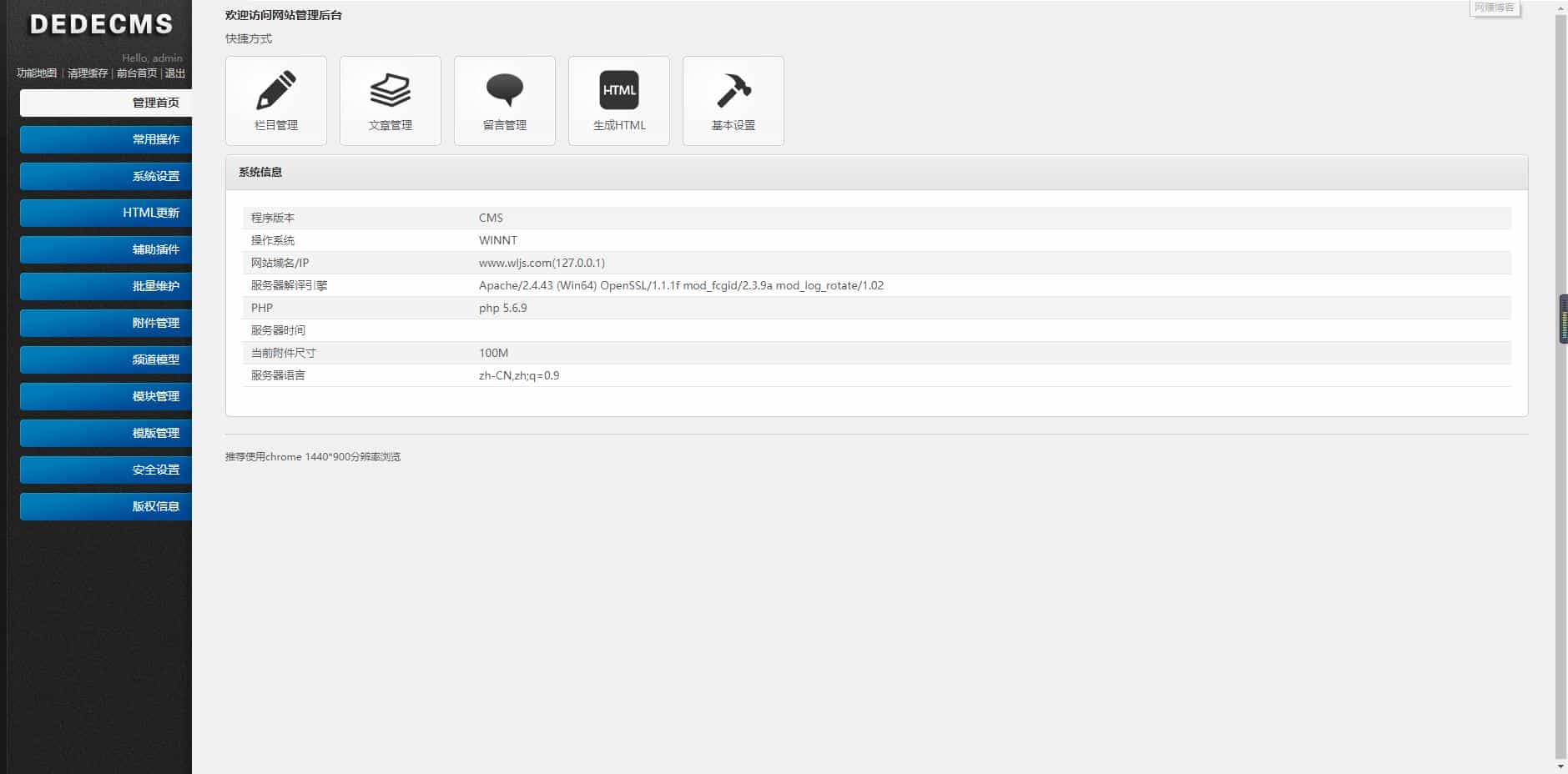Select the 服务器时间 row label
The width and height of the screenshot is (1568, 774).
point(278,330)
